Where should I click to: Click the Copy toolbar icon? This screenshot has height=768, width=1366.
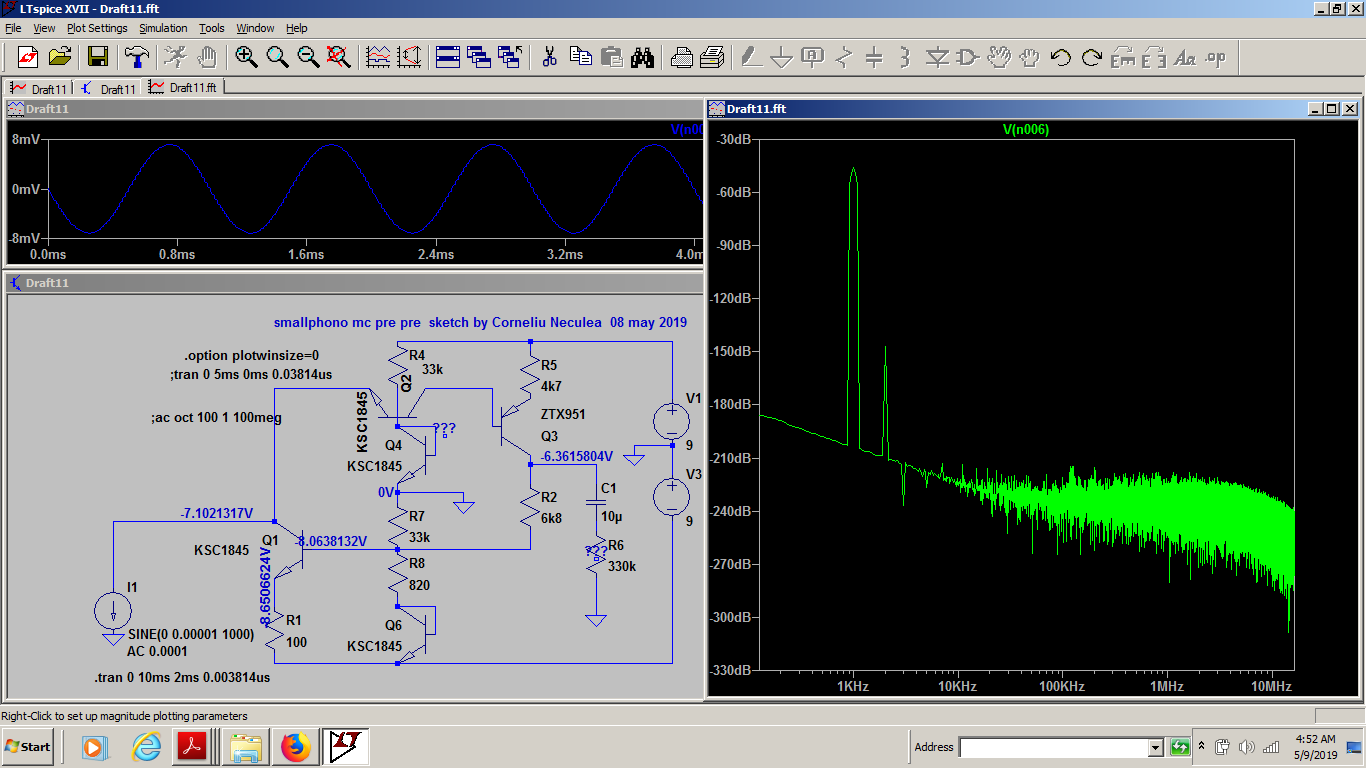580,57
